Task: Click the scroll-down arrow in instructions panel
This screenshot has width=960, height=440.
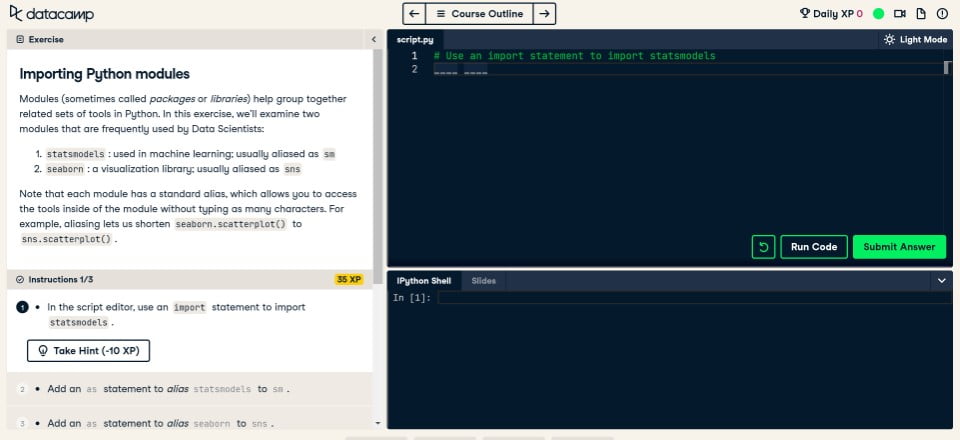Action: 377,423
